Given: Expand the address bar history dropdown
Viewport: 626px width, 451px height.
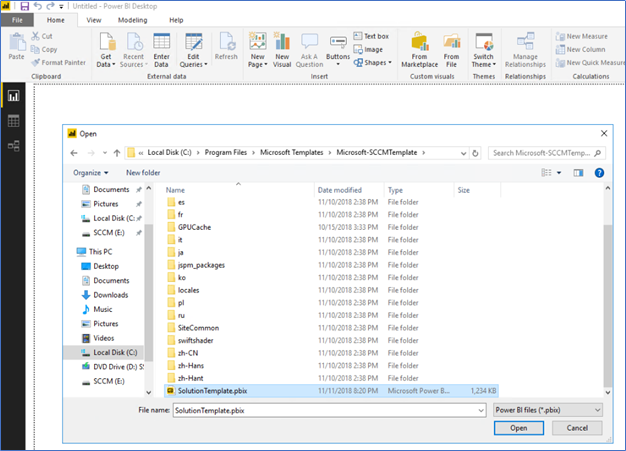Looking at the screenshot, I should click(463, 153).
